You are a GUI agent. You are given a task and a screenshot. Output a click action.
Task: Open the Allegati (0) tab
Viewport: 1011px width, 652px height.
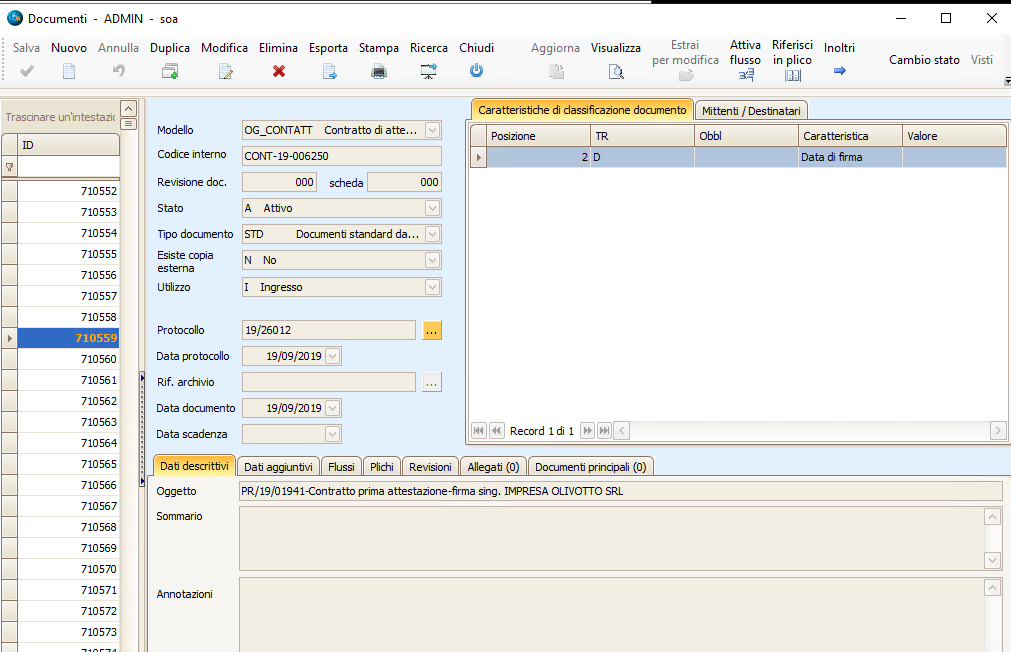tap(493, 466)
